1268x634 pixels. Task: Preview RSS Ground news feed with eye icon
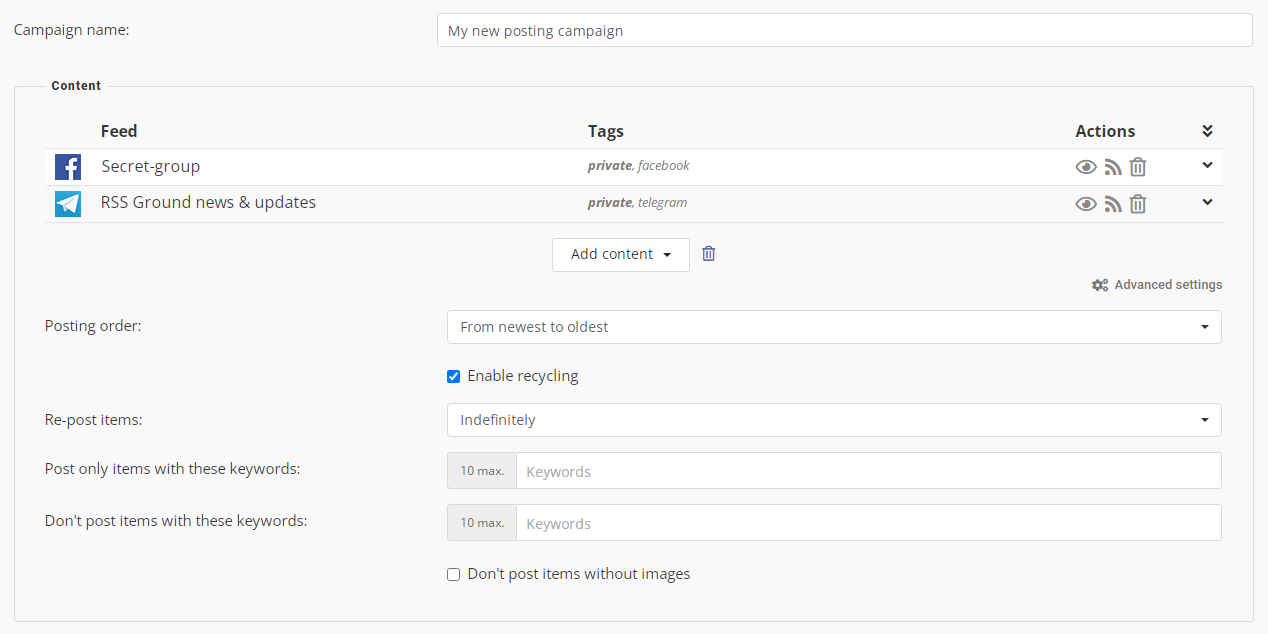(x=1086, y=204)
